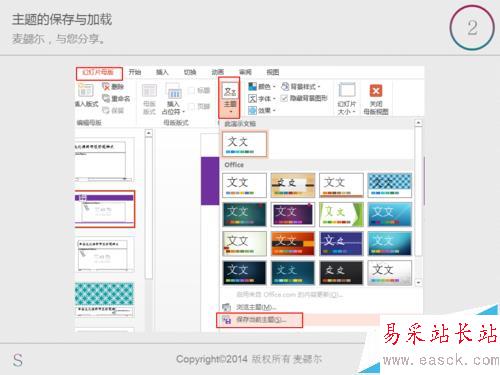This screenshot has height=375, width=500.
Task: Switch to the Animations (动画) tab
Action: tap(218, 72)
